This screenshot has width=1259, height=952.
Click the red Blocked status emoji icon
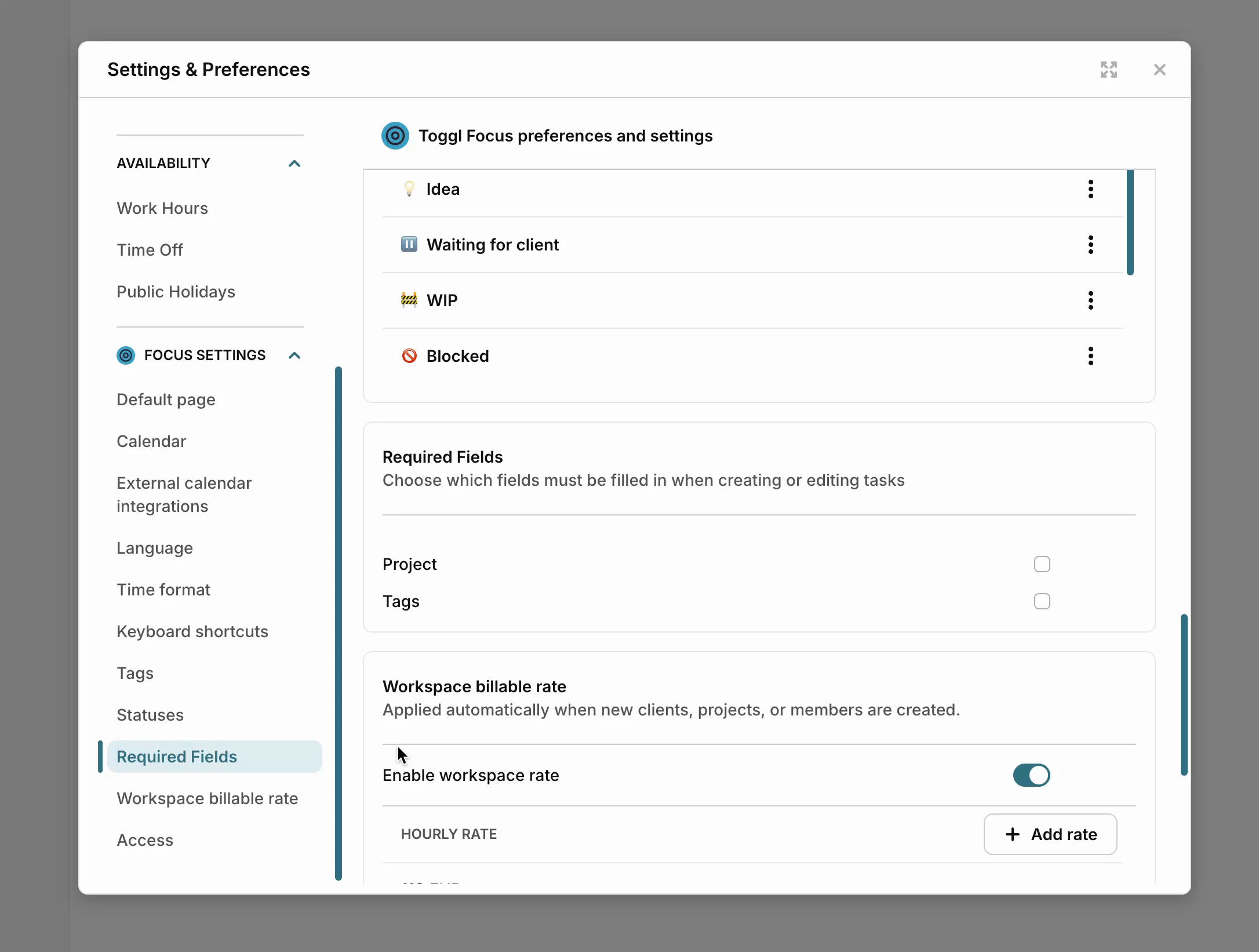click(409, 355)
